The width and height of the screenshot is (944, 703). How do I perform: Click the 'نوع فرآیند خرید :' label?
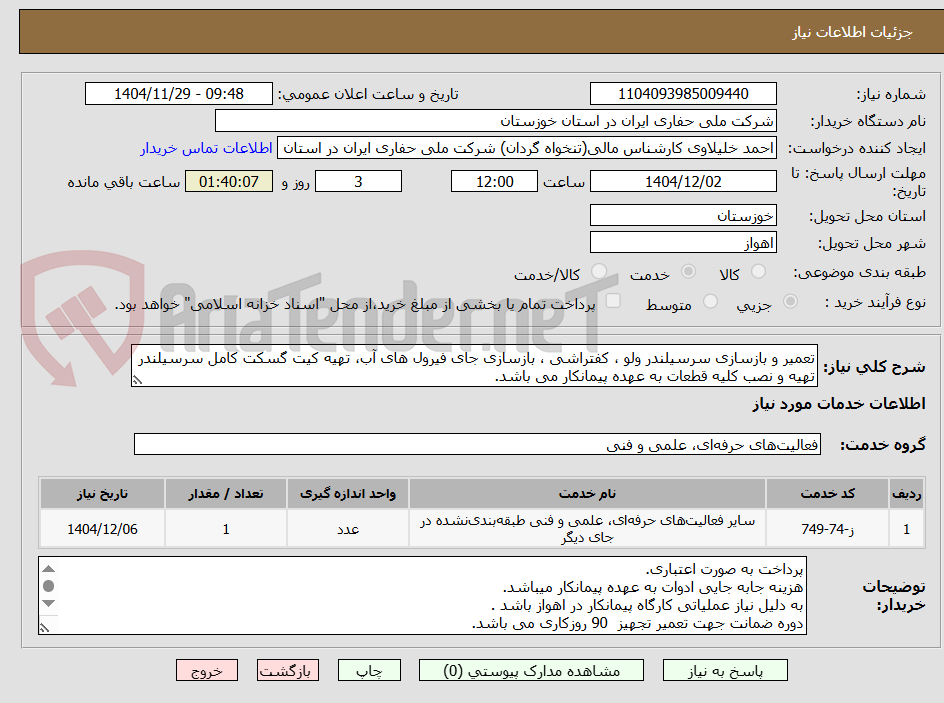pos(875,302)
